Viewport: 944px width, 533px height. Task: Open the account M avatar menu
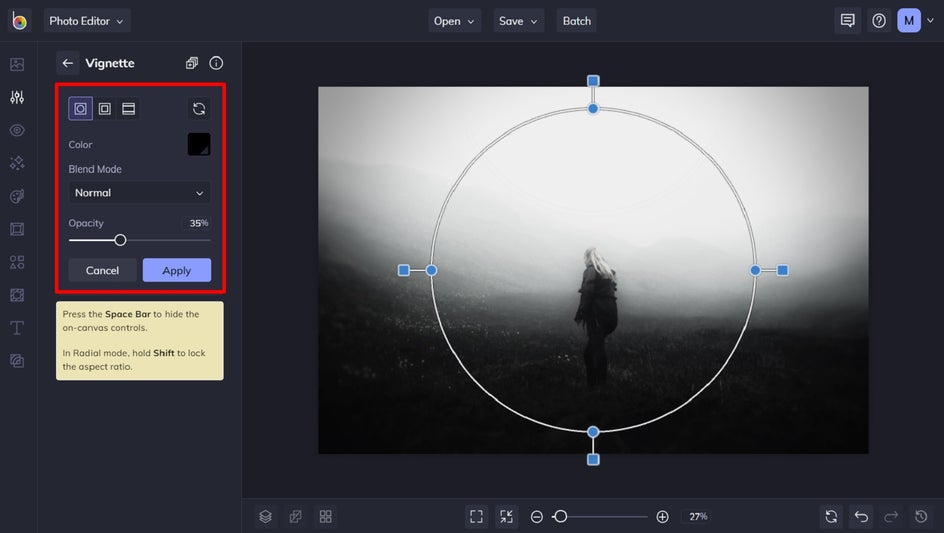tap(909, 20)
